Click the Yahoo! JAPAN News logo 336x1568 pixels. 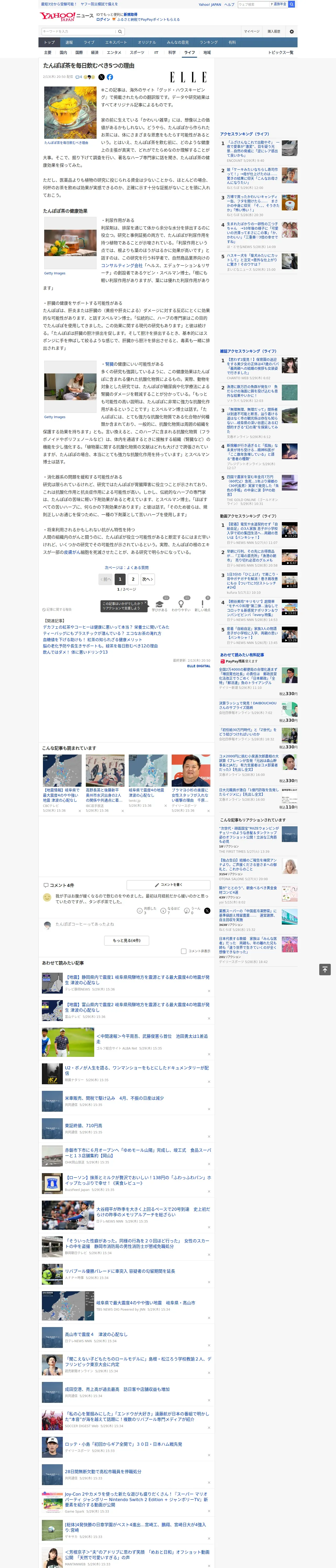point(67,16)
